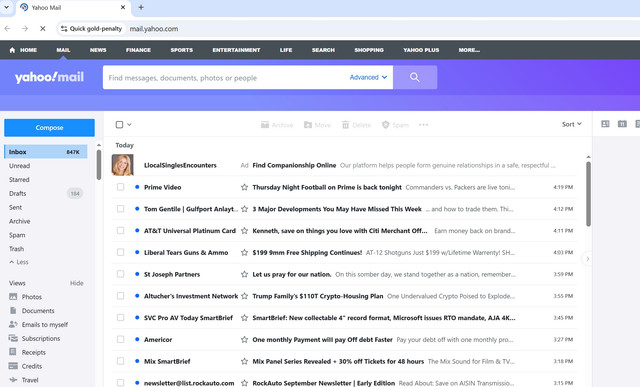This screenshot has height=387, width=640.
Task: Check the Liberal Tears Guns & Ammo checkbox
Action: [x=120, y=252]
